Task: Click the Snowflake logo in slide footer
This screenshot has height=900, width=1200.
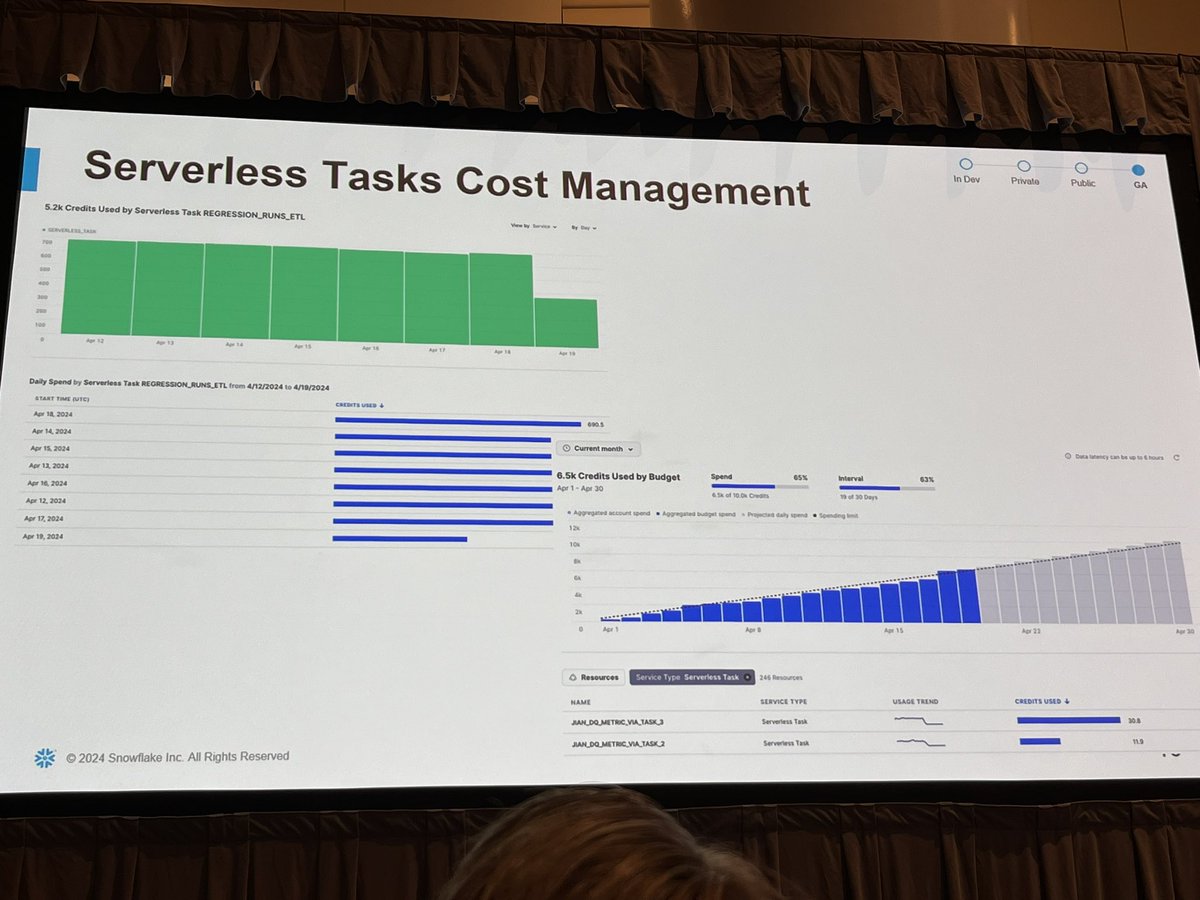Action: [x=45, y=758]
